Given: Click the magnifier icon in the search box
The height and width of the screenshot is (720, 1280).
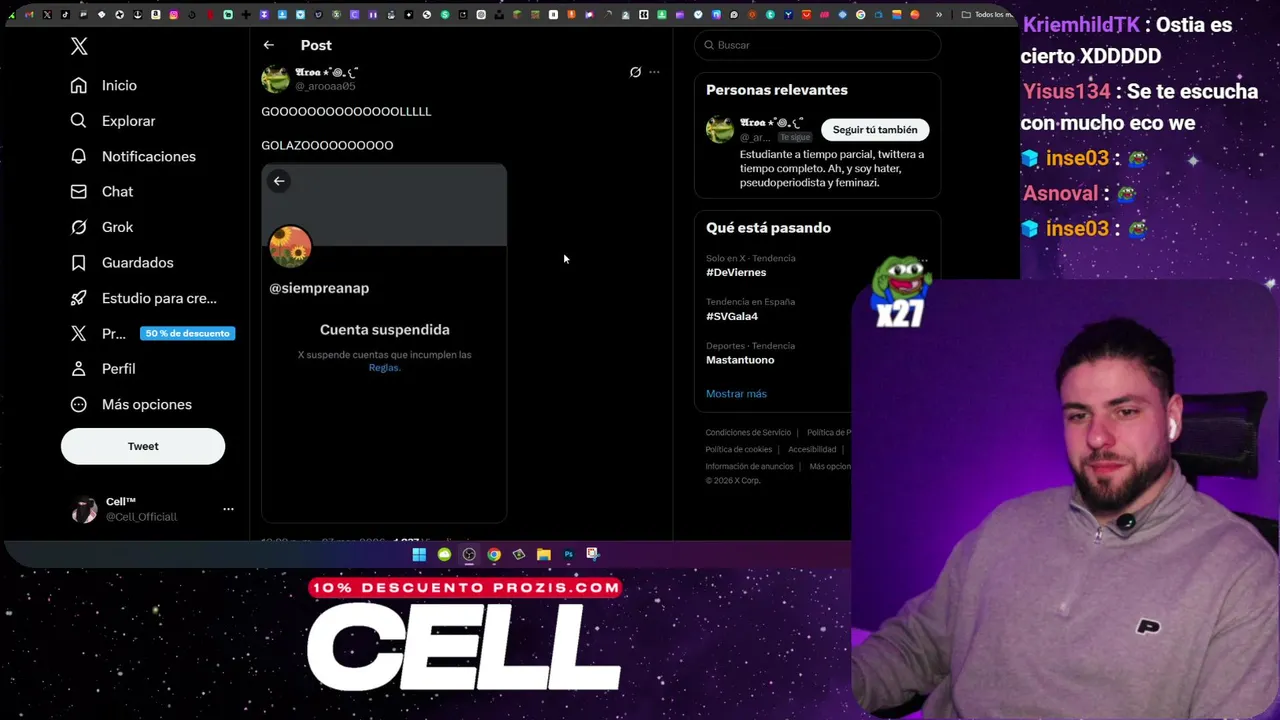Looking at the screenshot, I should pyautogui.click(x=709, y=45).
